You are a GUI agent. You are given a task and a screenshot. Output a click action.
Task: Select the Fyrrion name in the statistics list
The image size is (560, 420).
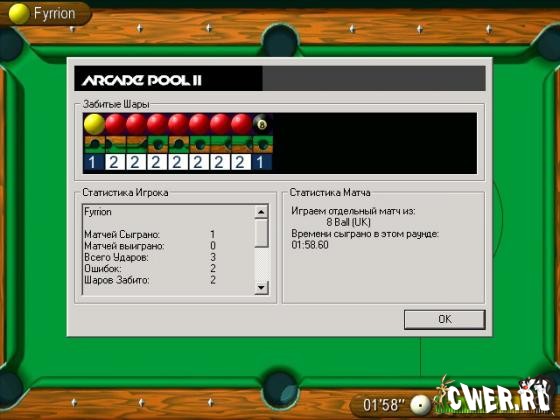pos(98,212)
